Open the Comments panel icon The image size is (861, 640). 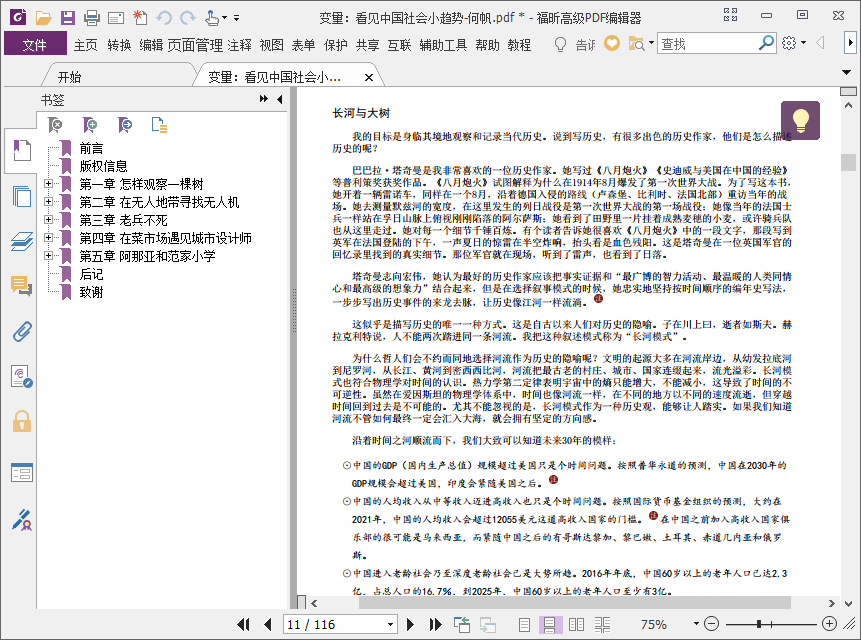pos(21,286)
